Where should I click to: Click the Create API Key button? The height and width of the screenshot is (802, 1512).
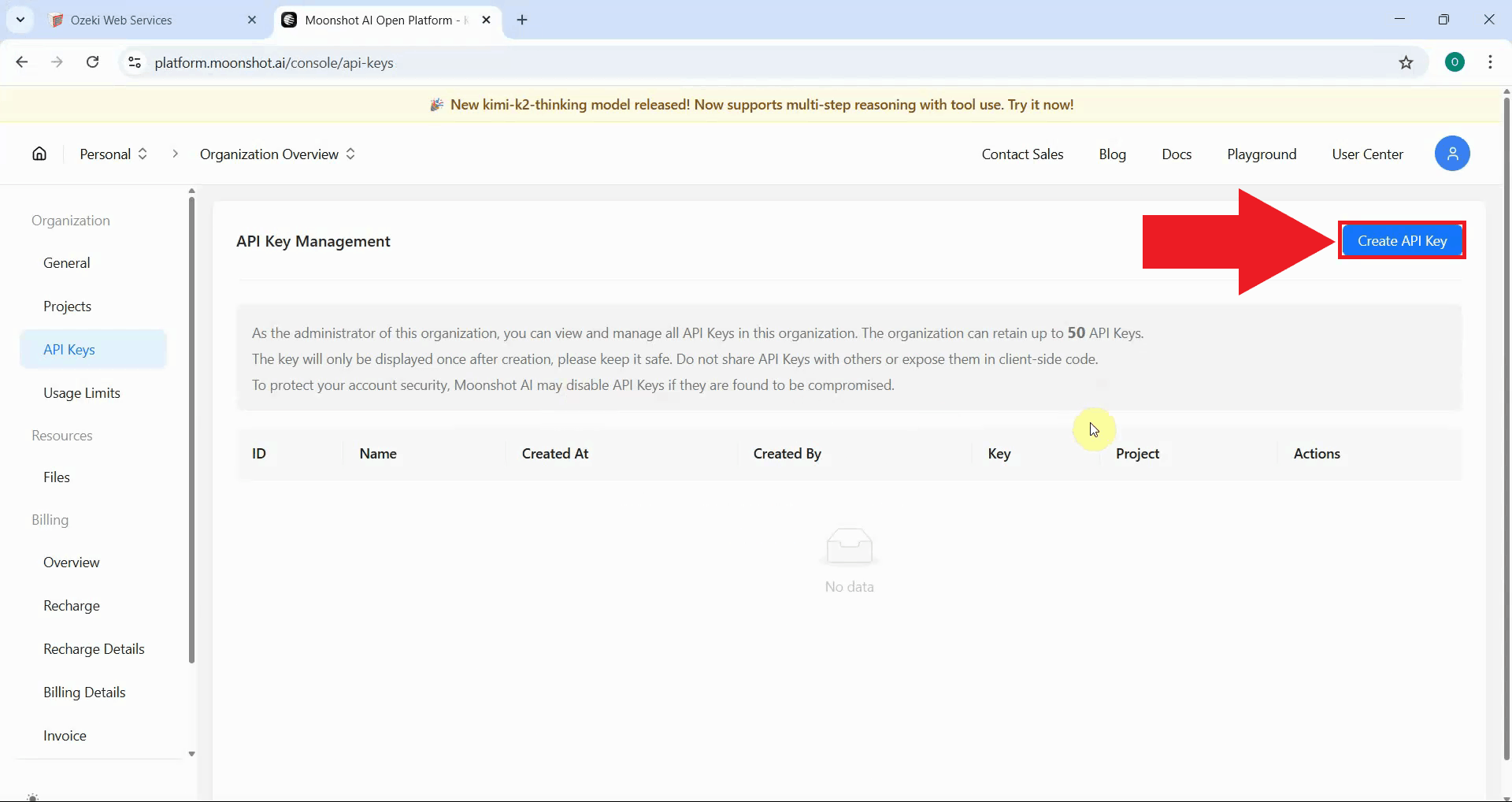1402,240
